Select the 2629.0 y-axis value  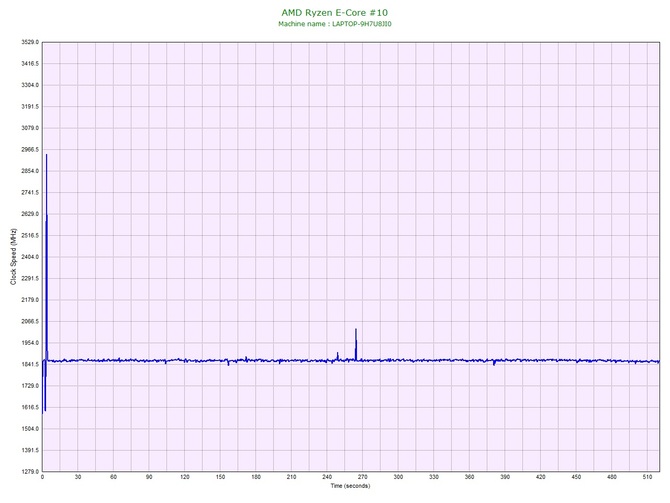click(30, 214)
